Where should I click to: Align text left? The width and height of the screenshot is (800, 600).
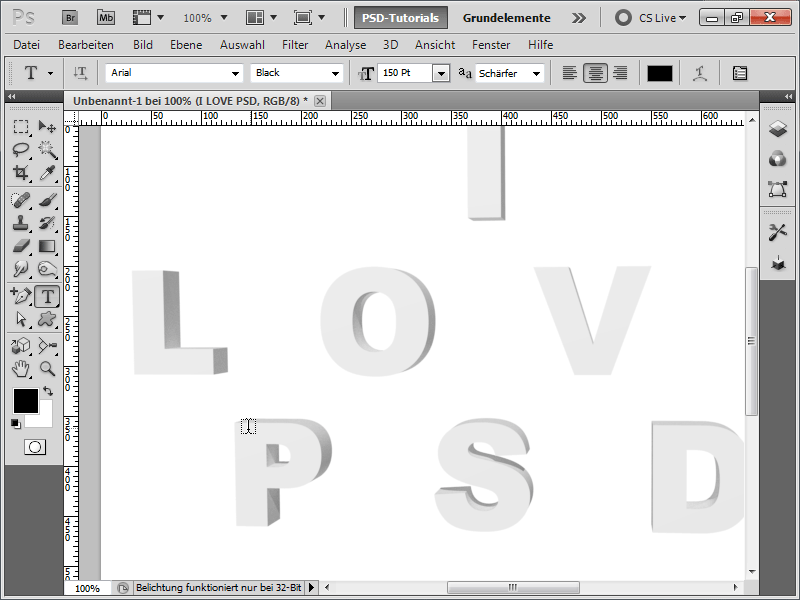coord(569,73)
